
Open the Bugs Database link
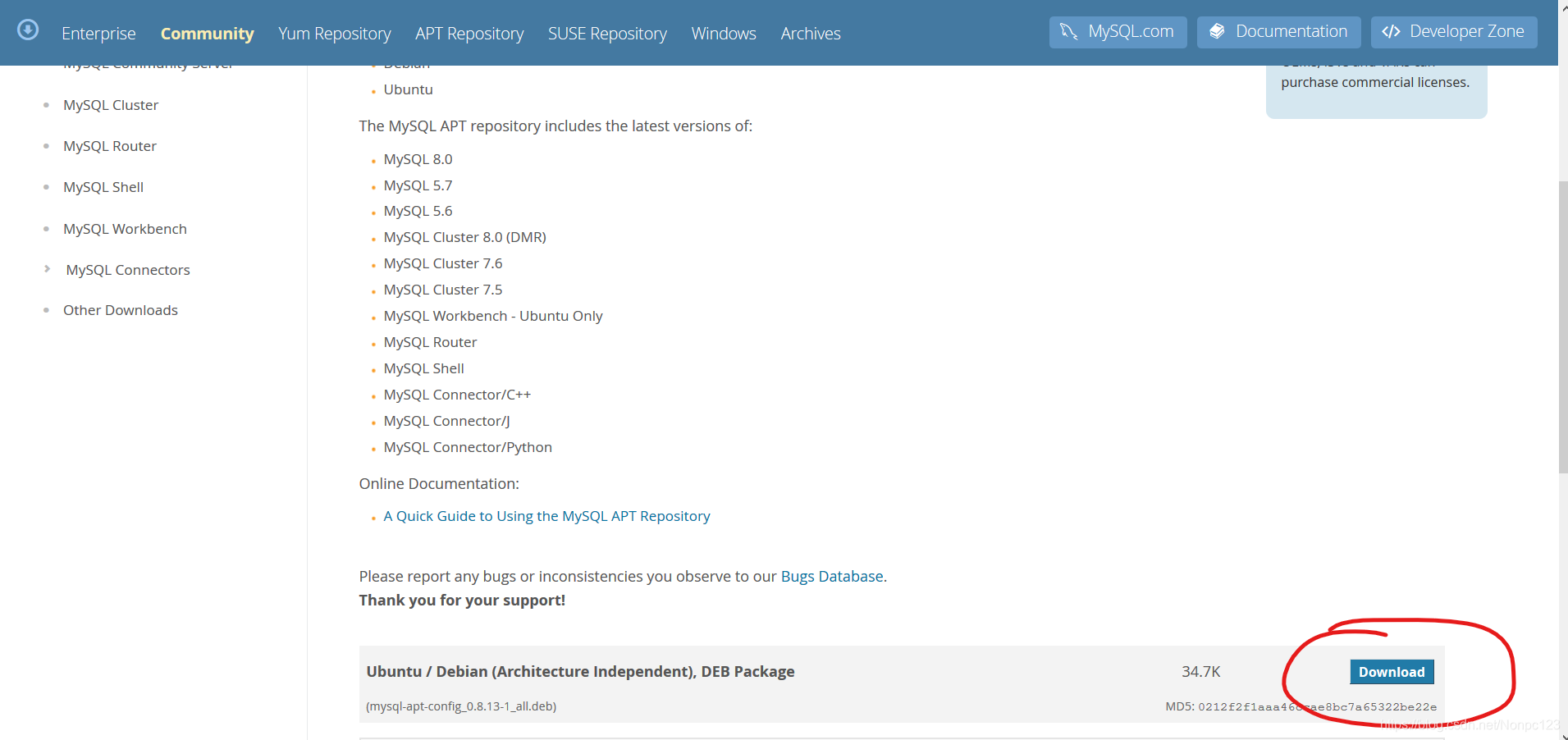(832, 576)
